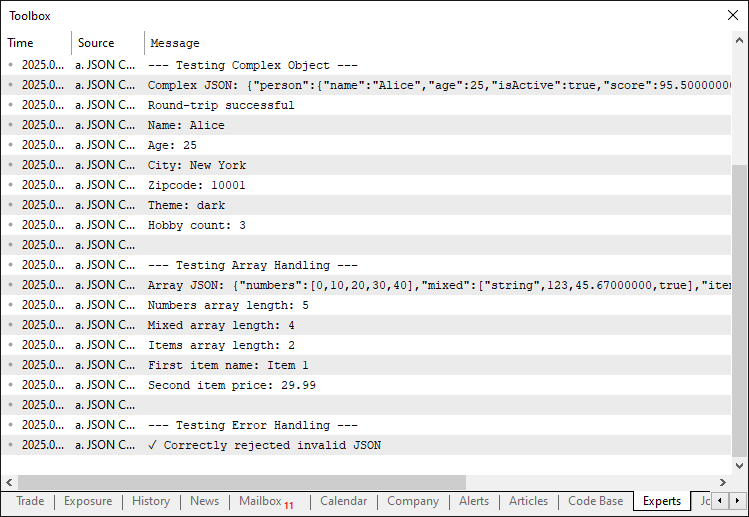Click the vertical scrollbar down arrow

pyautogui.click(x=739, y=465)
